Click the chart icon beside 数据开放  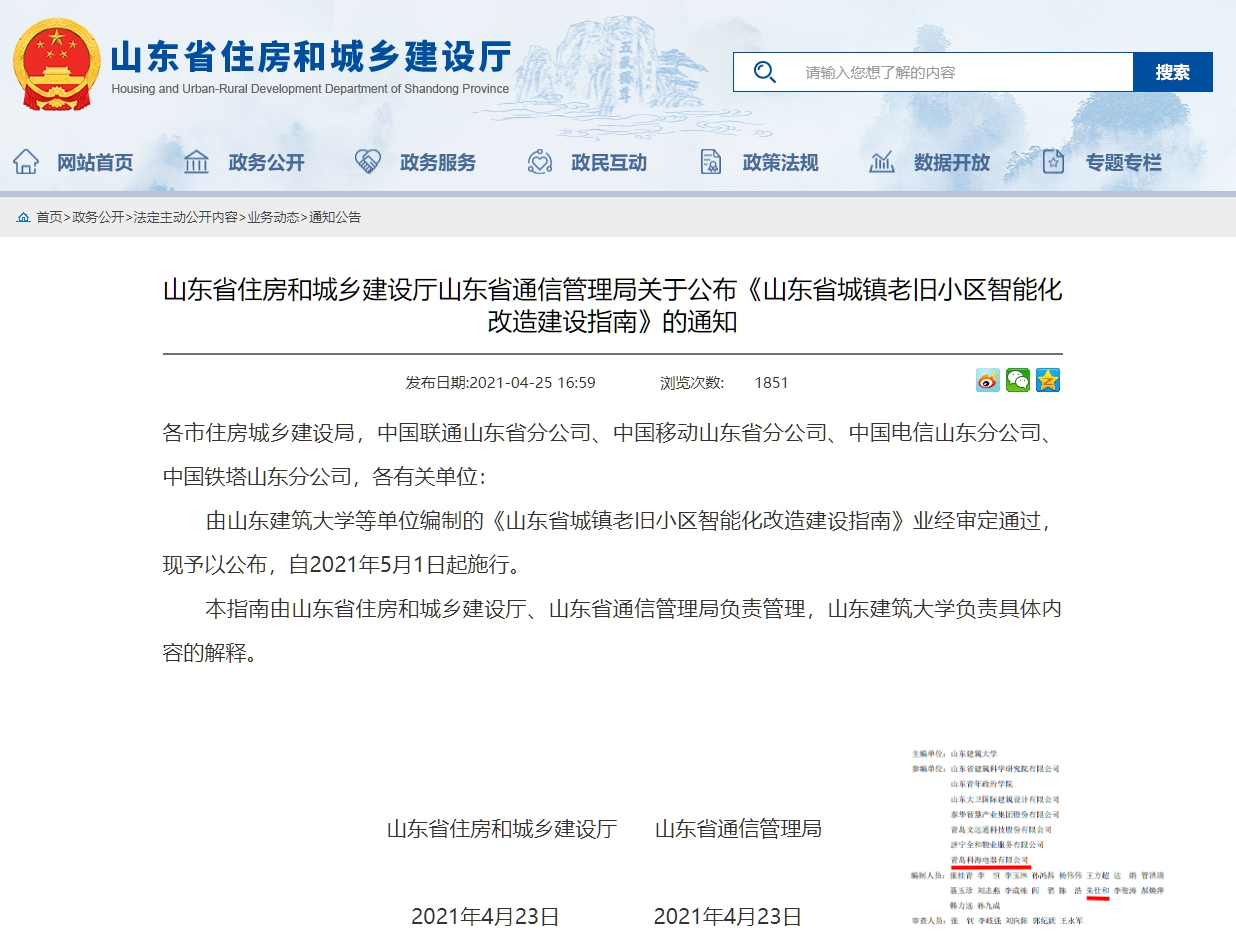point(882,162)
